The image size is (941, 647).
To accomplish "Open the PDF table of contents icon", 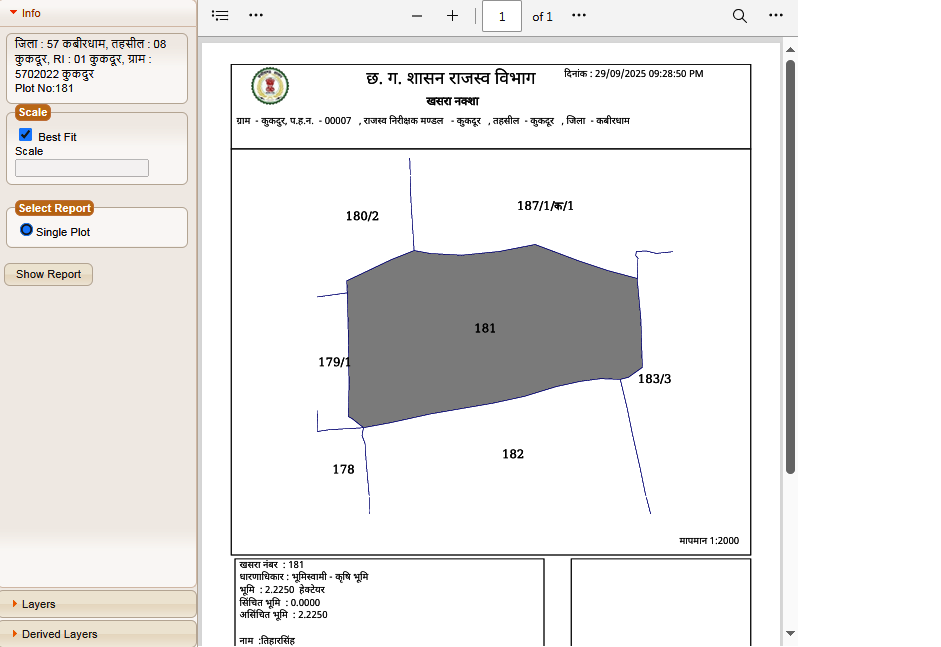I will pyautogui.click(x=221, y=16).
